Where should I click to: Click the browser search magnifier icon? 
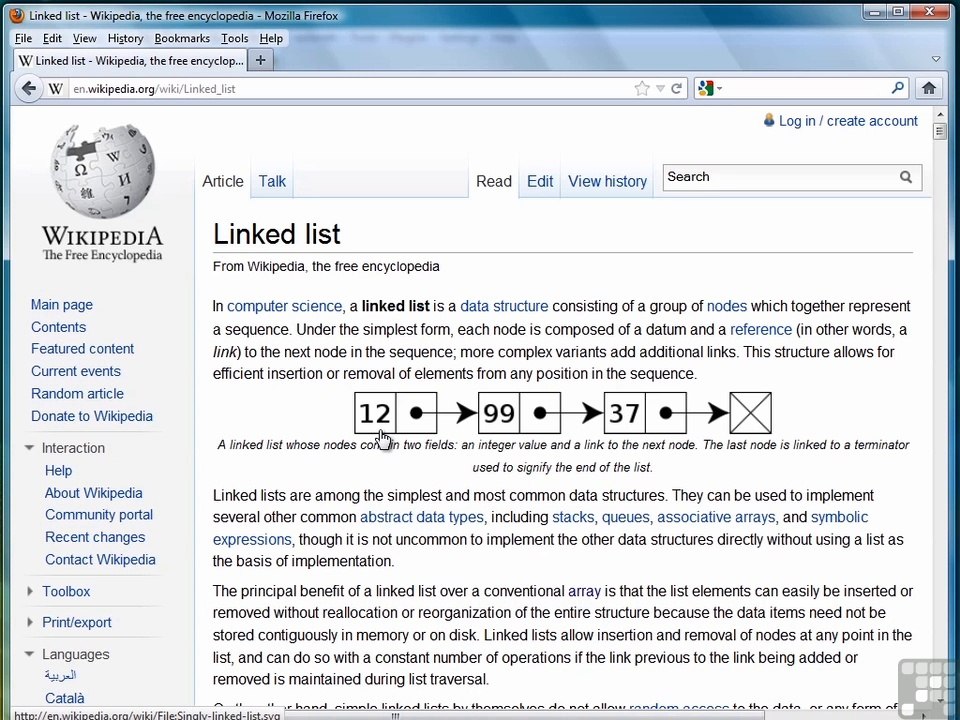click(898, 88)
